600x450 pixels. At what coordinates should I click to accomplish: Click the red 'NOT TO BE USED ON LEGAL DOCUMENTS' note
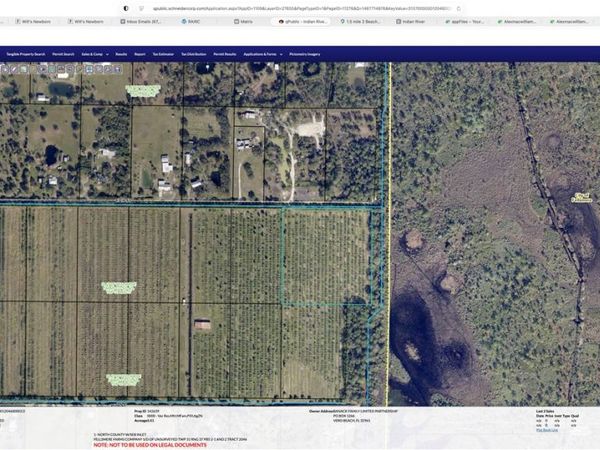click(150, 445)
